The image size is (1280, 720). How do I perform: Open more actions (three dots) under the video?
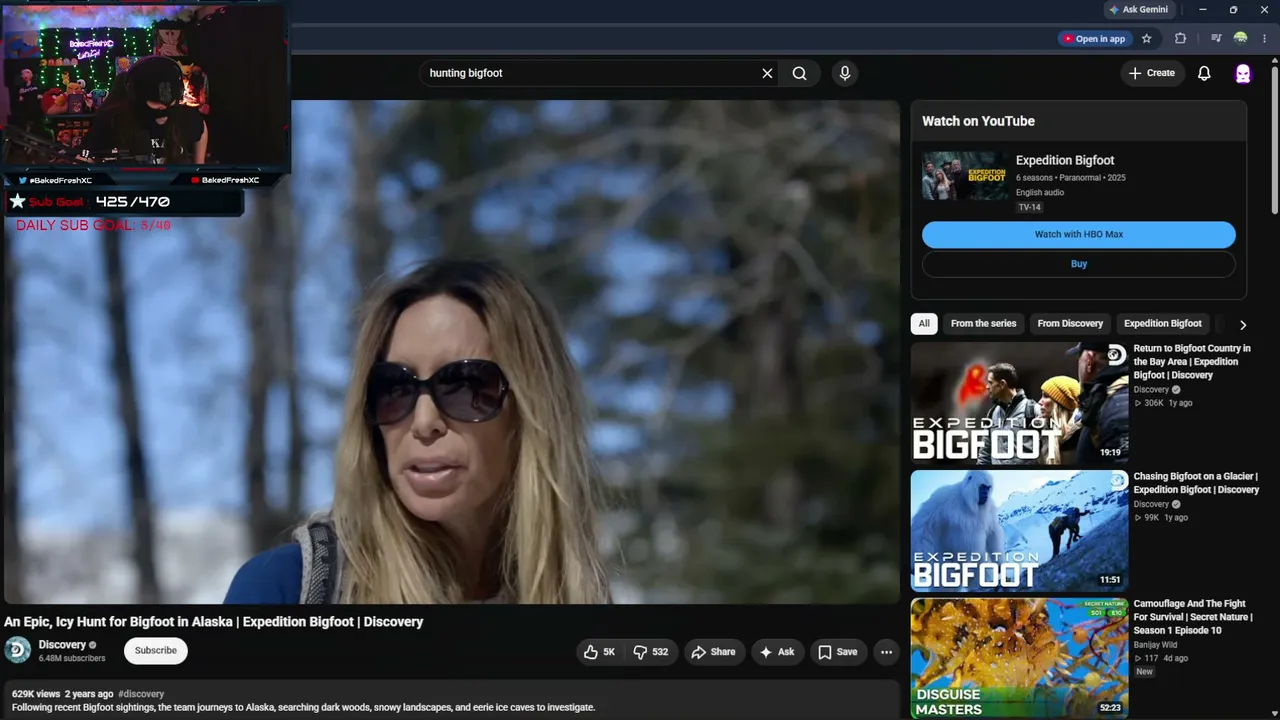click(x=886, y=652)
